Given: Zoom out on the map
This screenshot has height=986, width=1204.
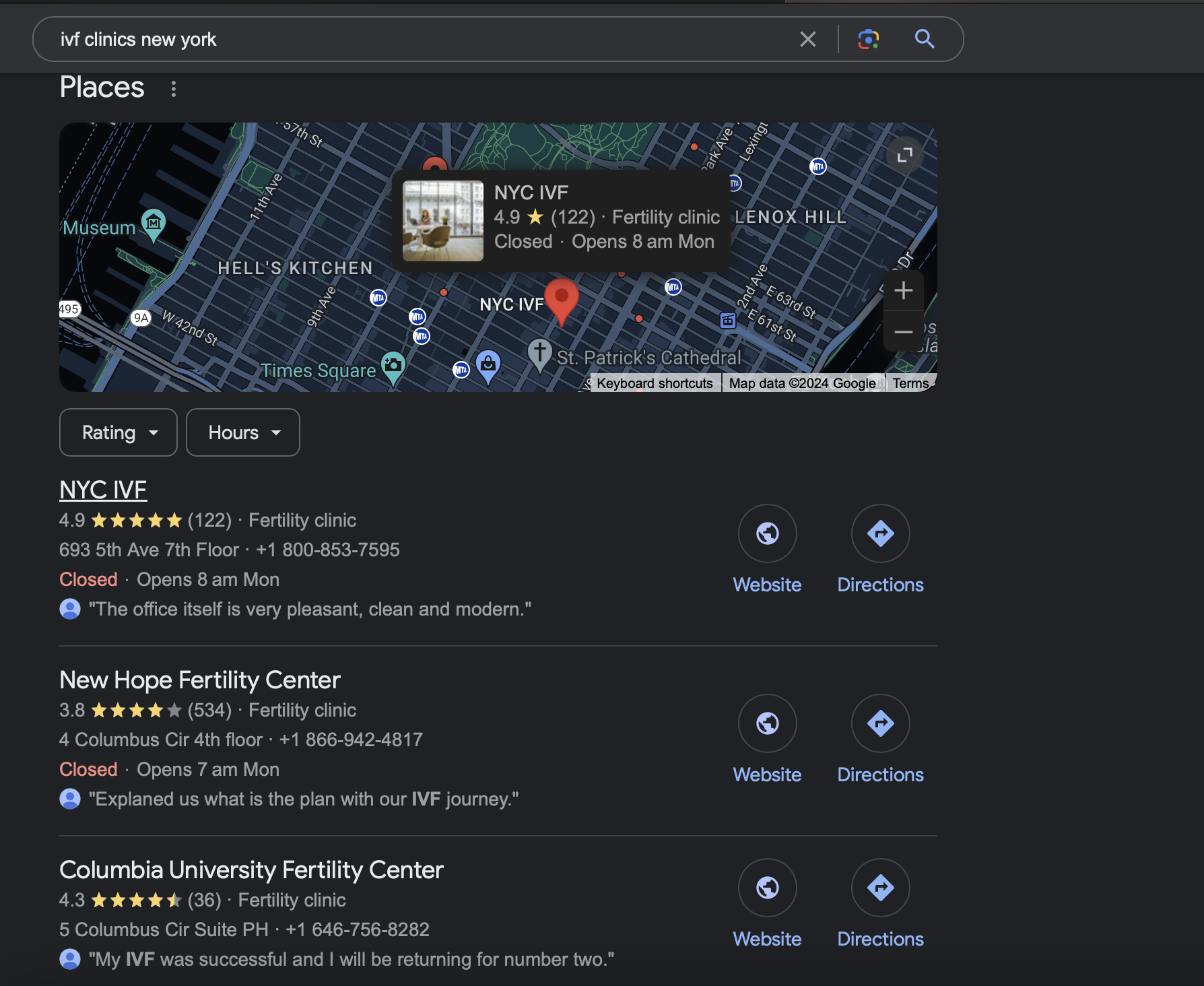Looking at the screenshot, I should click(x=904, y=332).
